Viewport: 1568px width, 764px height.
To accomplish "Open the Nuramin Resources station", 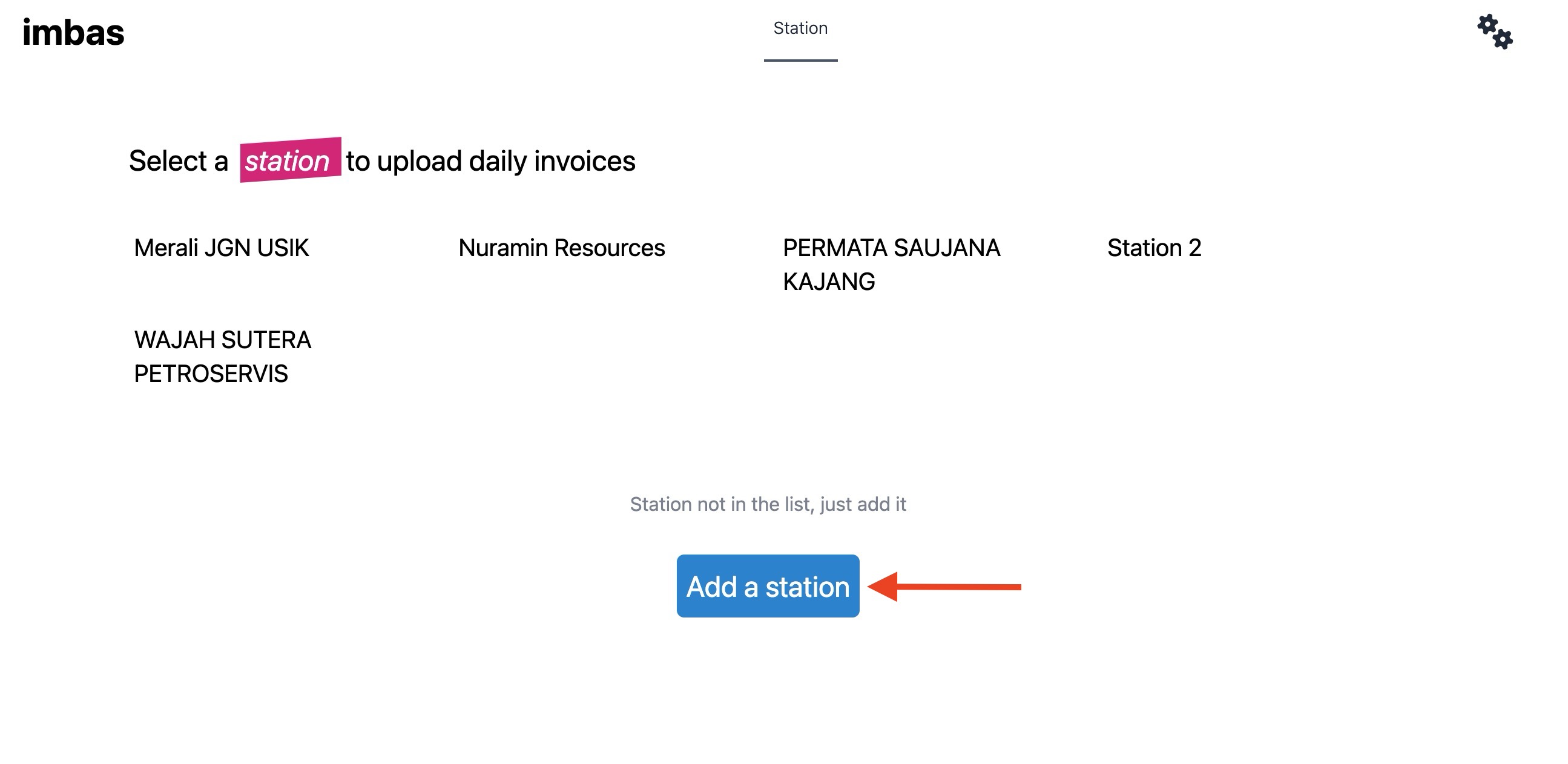I will (x=561, y=248).
